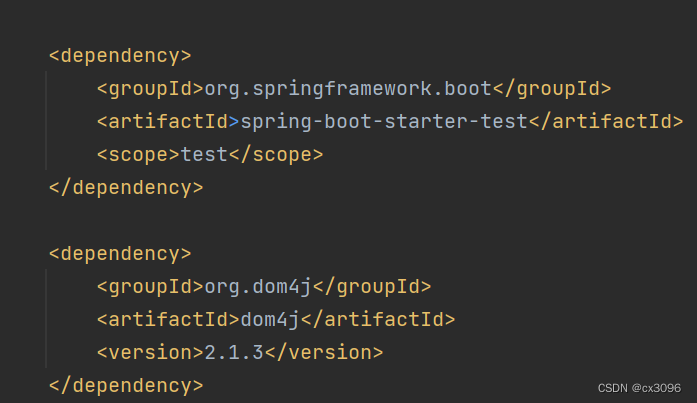697x403 pixels.
Task: Click the version 2.1.3 line
Action: pyautogui.click(x=240, y=352)
